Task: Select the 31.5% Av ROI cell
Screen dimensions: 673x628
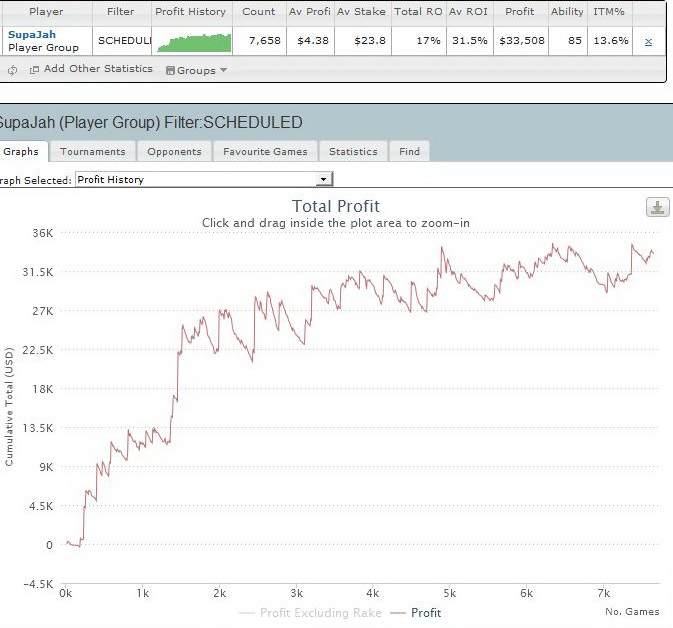Action: pyautogui.click(x=470, y=41)
